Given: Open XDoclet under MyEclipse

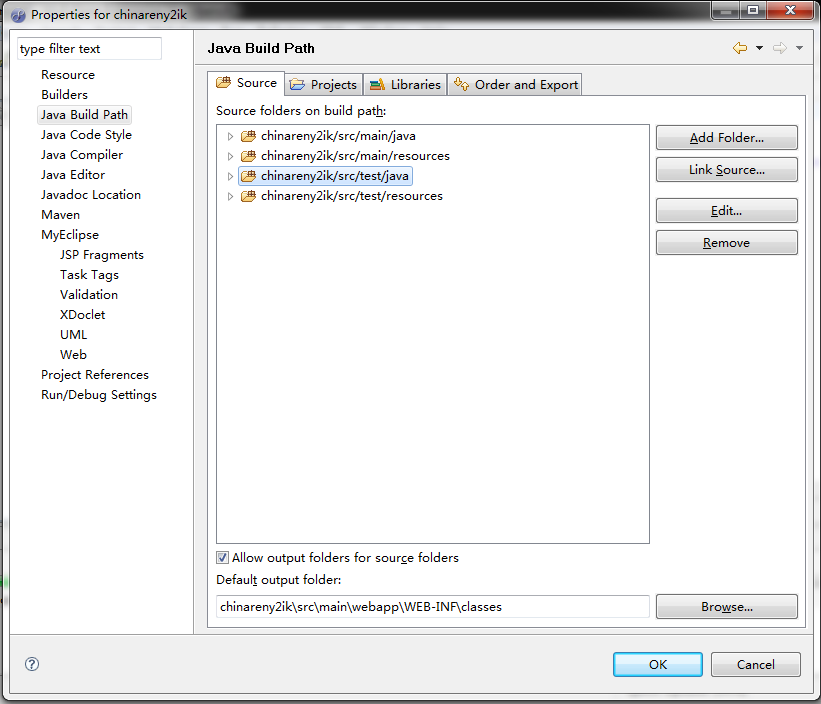Looking at the screenshot, I should tap(83, 315).
